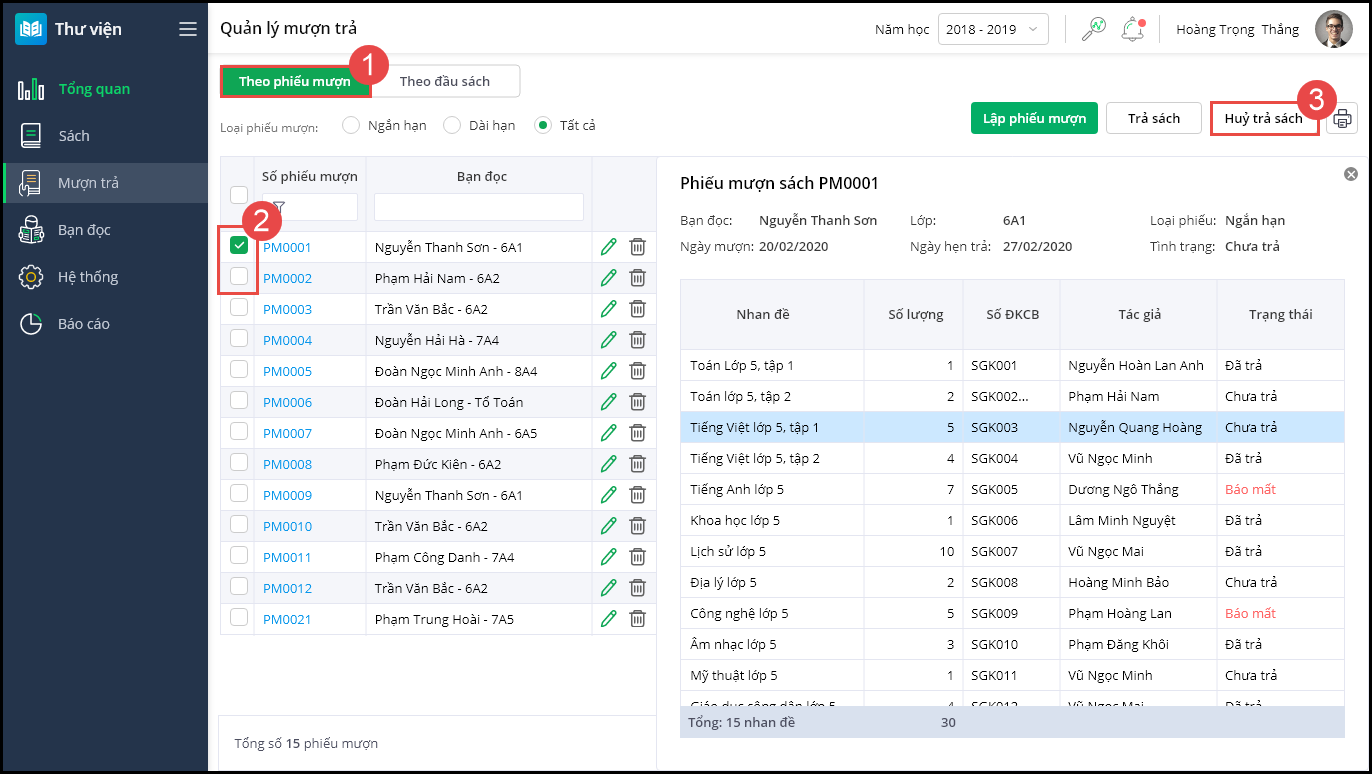Click the hamburger menu icon beside Thư viện
This screenshot has width=1372, height=774.
coord(188,29)
